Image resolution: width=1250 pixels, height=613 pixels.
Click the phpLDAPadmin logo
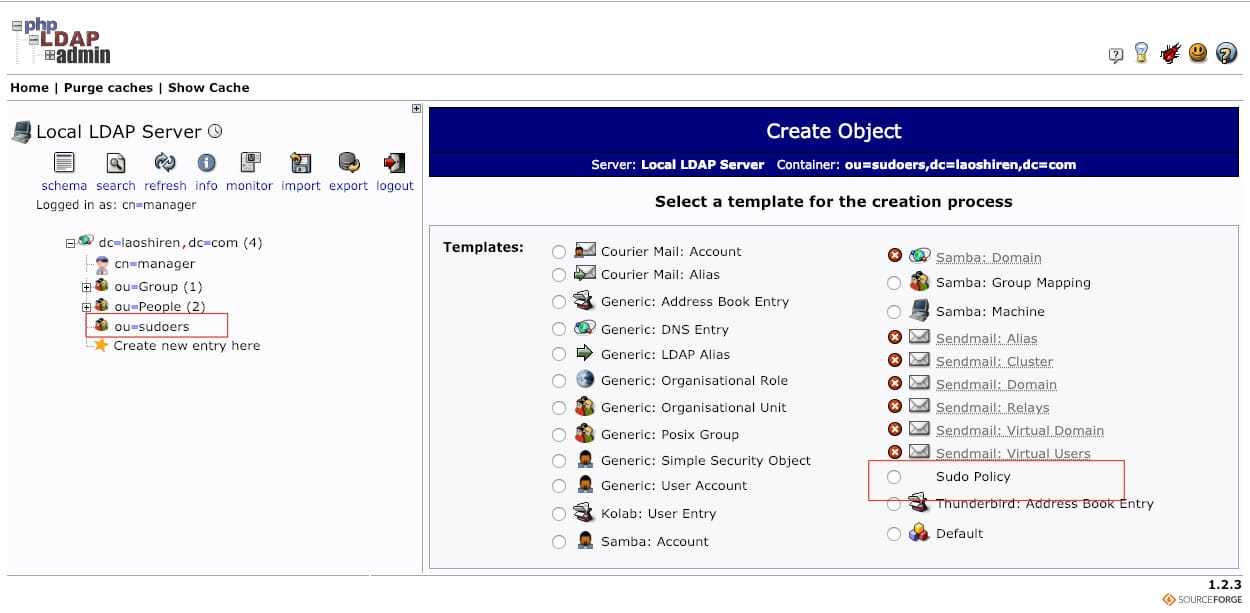(x=61, y=41)
